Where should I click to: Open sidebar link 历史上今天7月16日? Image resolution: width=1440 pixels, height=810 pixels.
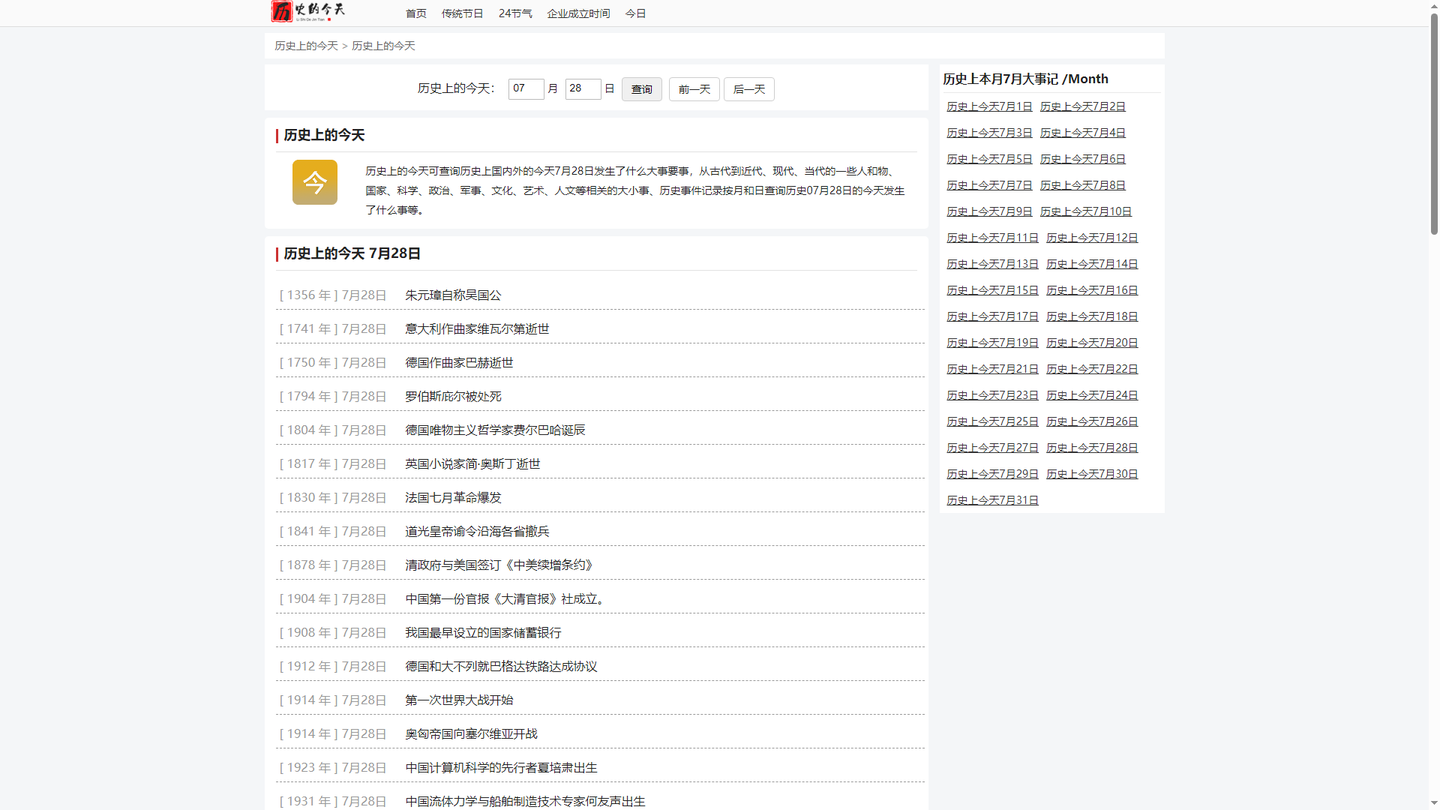click(1092, 290)
